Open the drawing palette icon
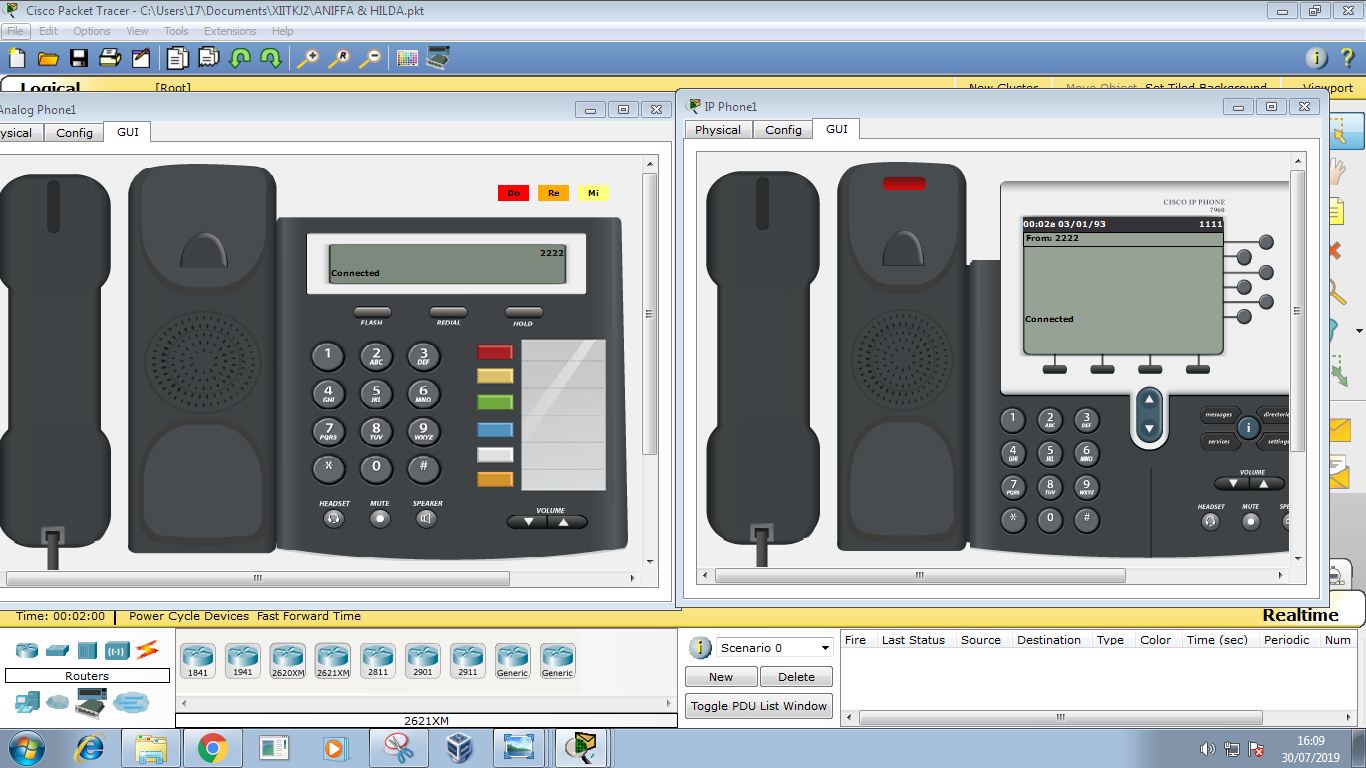1366x768 pixels. click(x=407, y=58)
